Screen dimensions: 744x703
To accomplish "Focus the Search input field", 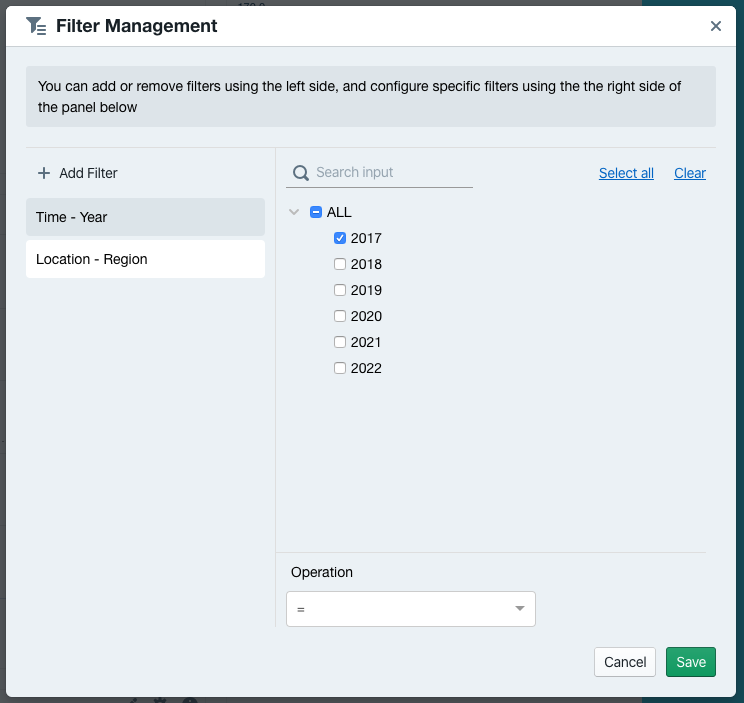I will point(390,172).
